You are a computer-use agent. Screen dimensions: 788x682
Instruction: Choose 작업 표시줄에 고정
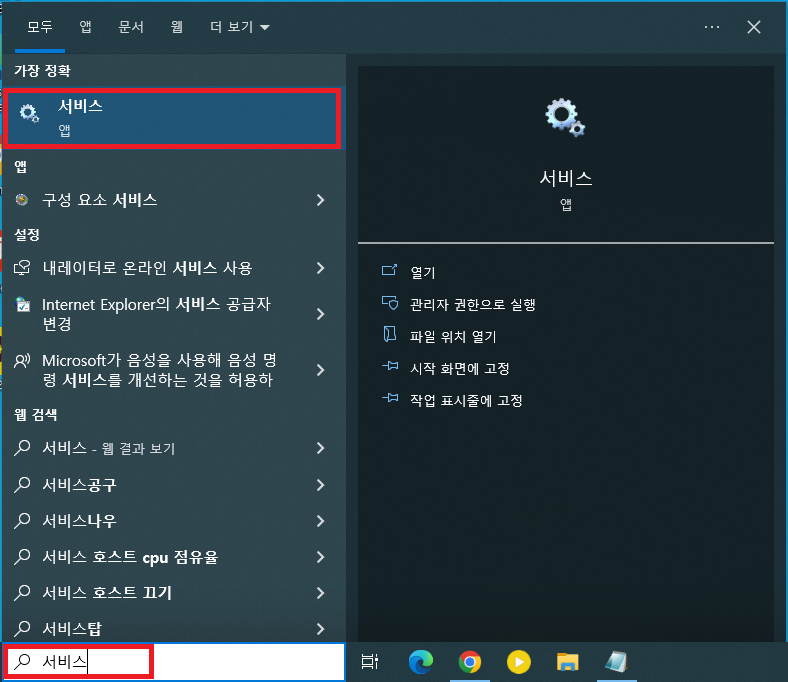pyautogui.click(x=466, y=401)
